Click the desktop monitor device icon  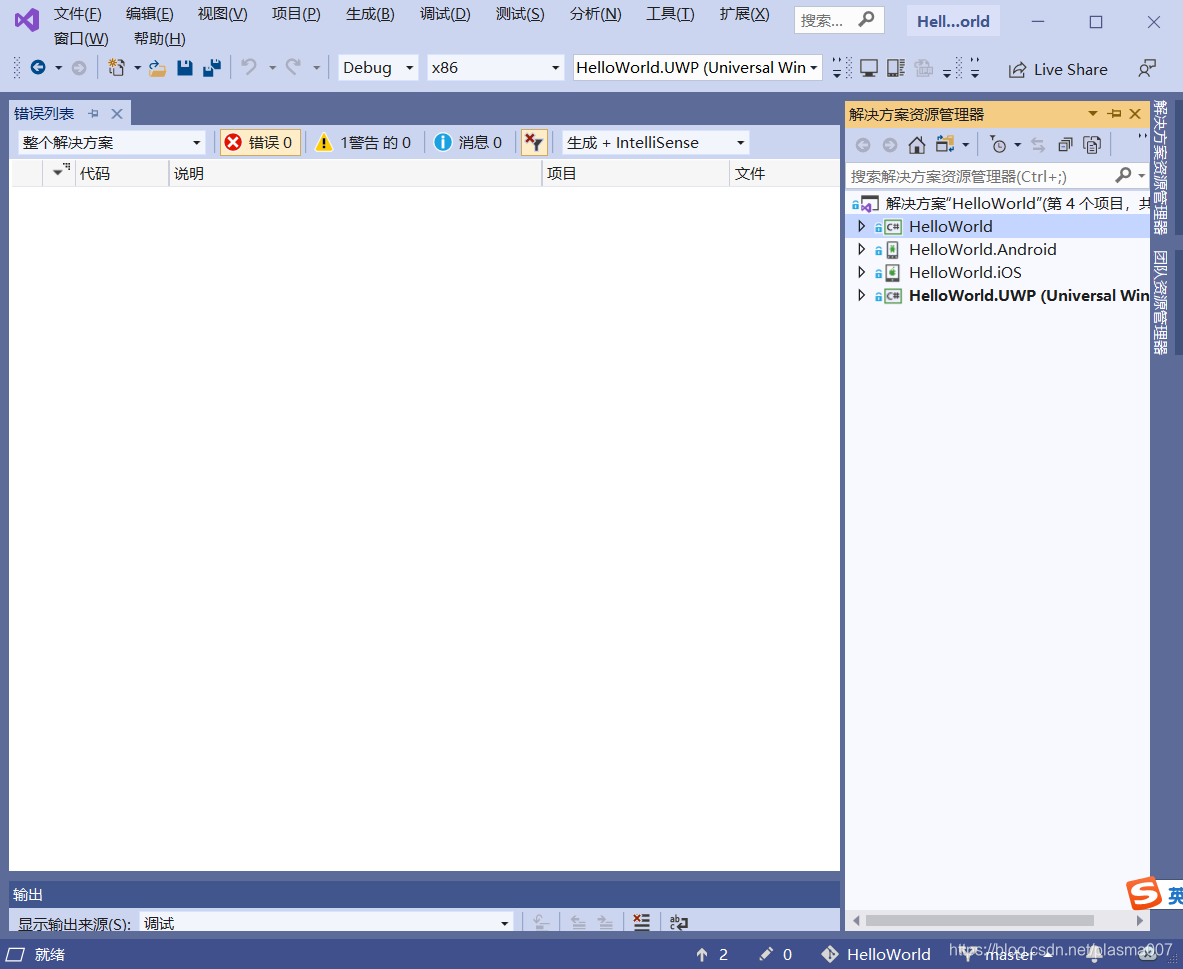869,69
